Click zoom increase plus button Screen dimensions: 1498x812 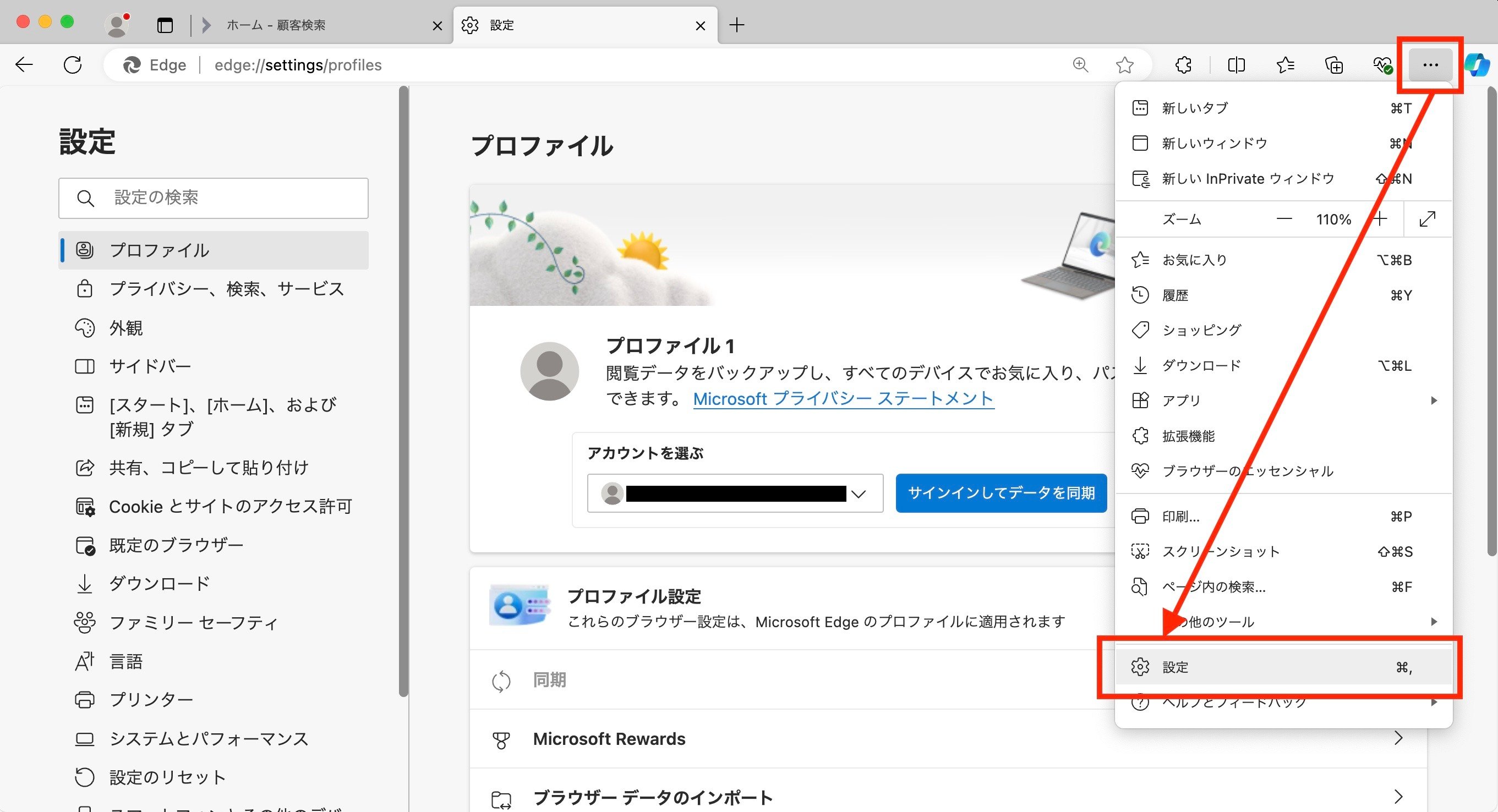(x=1379, y=219)
